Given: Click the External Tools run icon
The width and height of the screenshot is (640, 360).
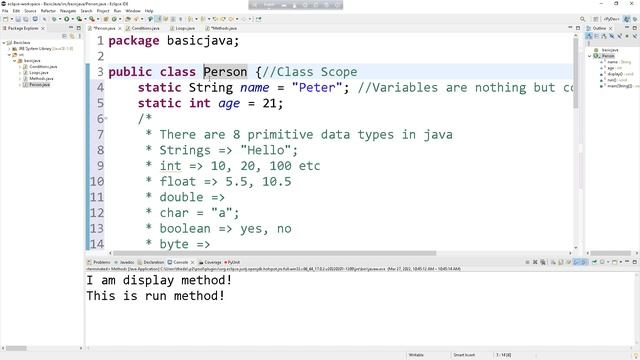Looking at the screenshot, I should [91, 19].
